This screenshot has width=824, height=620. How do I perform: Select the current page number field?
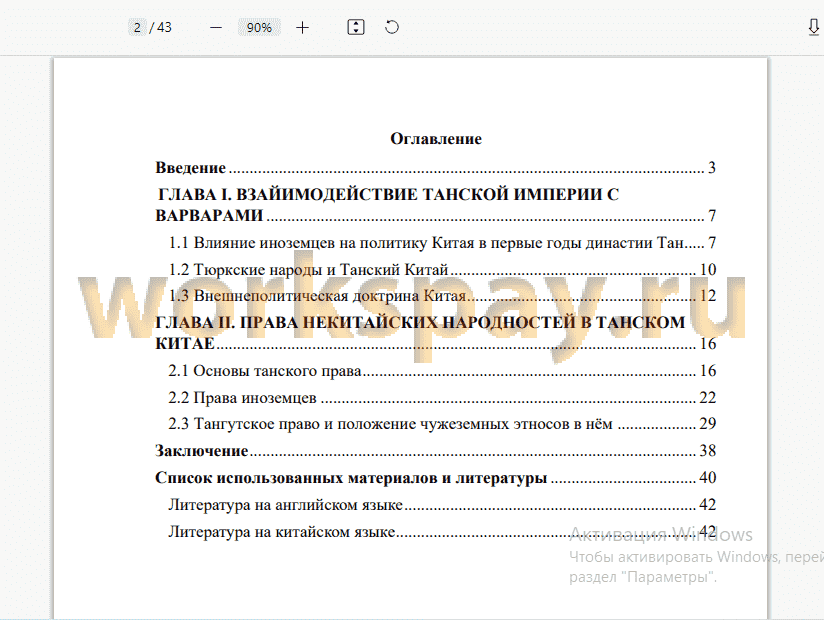(137, 27)
